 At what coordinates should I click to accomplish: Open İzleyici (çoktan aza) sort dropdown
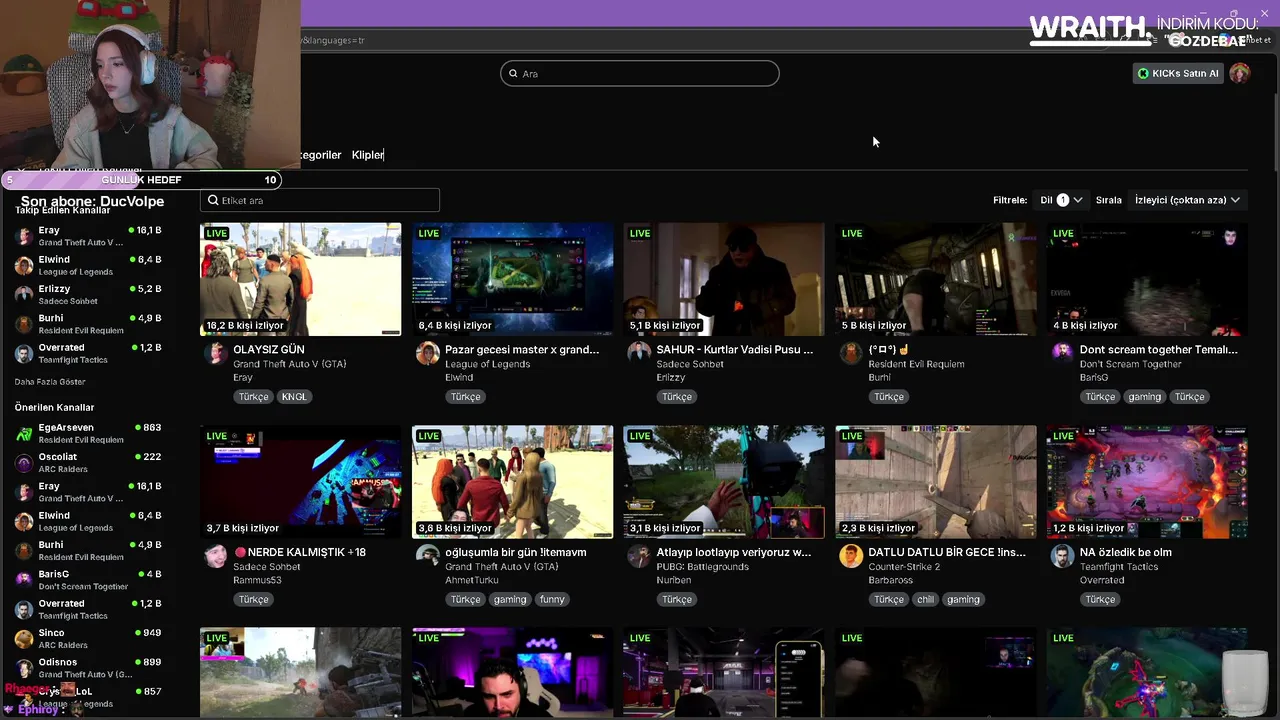click(1187, 200)
